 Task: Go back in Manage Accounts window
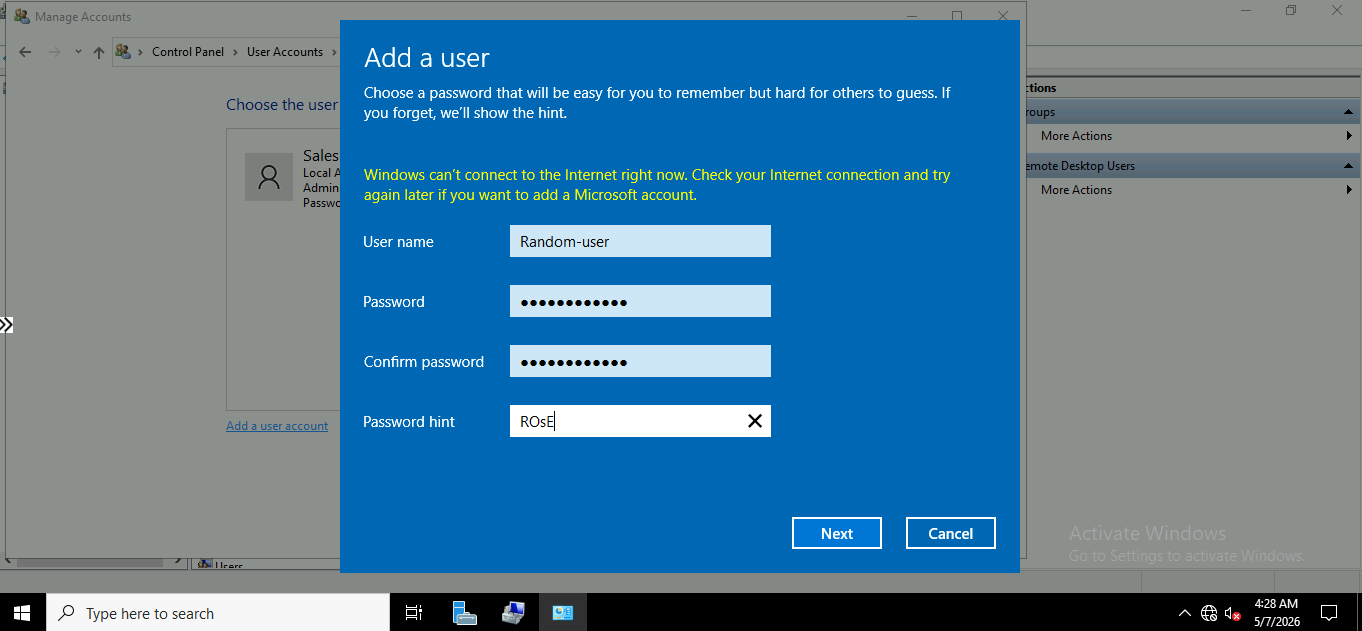(x=25, y=52)
